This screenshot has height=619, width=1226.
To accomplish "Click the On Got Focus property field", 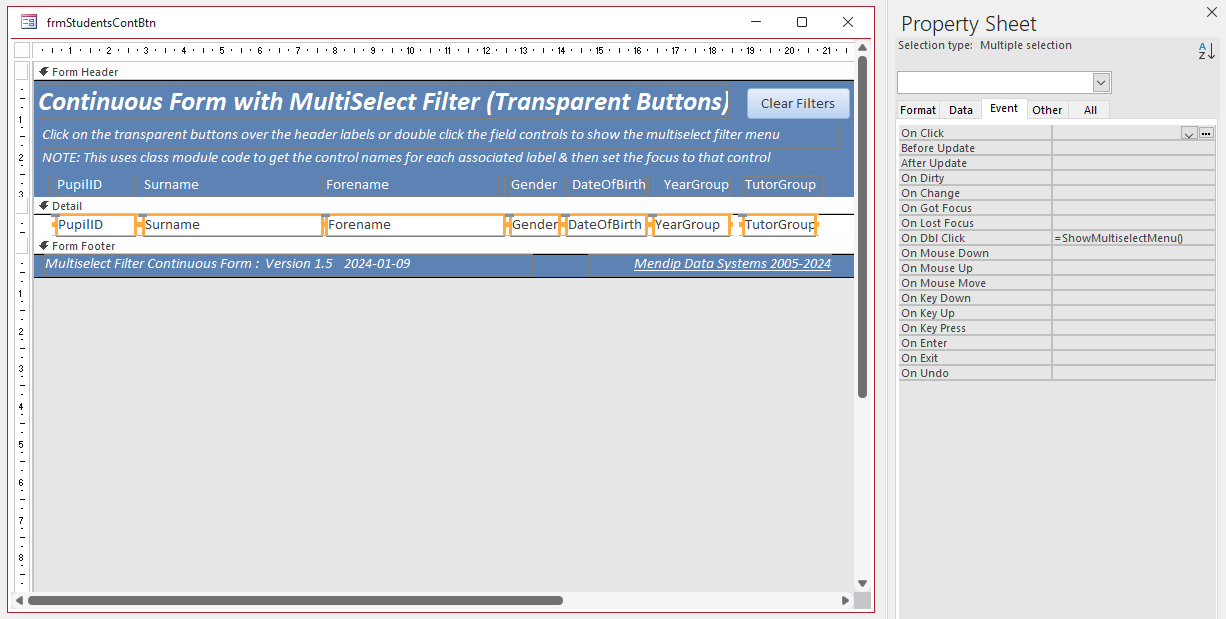I will click(1134, 208).
